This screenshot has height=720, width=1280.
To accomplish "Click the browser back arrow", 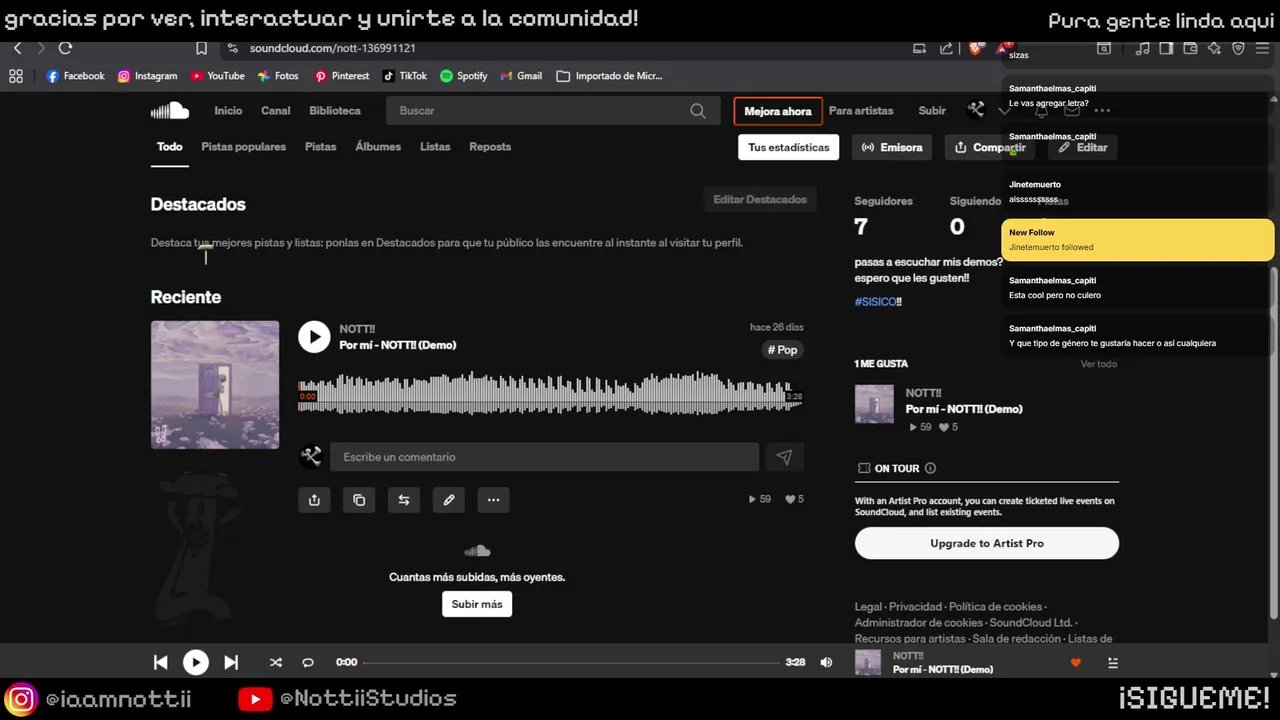I will click(x=17, y=48).
